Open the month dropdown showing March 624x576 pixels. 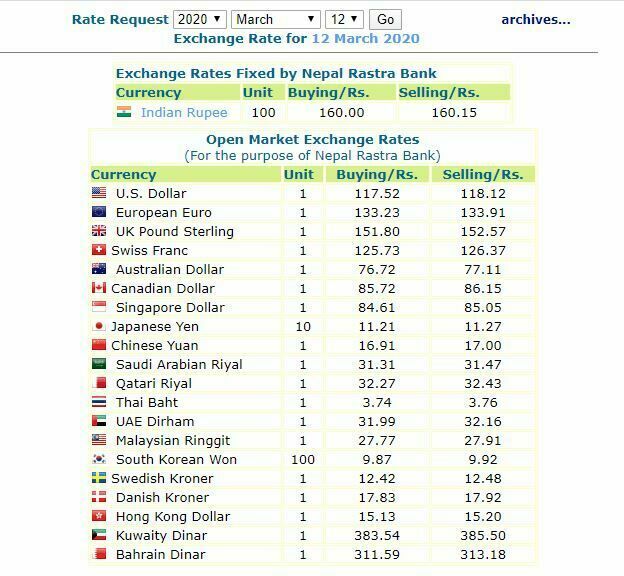[275, 19]
